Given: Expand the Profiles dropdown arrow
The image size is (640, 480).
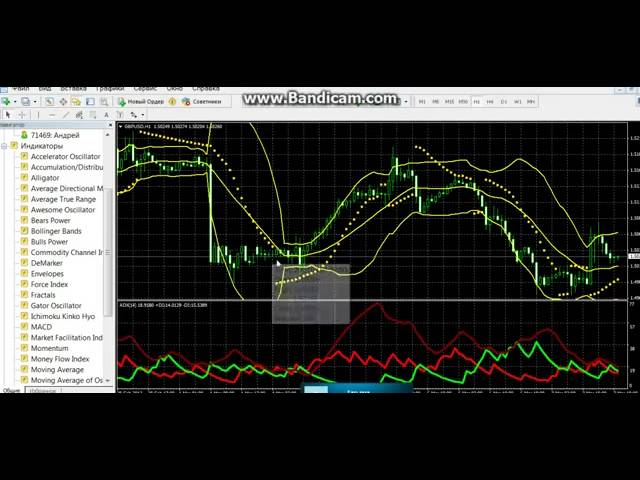Looking at the screenshot, I should (35, 102).
